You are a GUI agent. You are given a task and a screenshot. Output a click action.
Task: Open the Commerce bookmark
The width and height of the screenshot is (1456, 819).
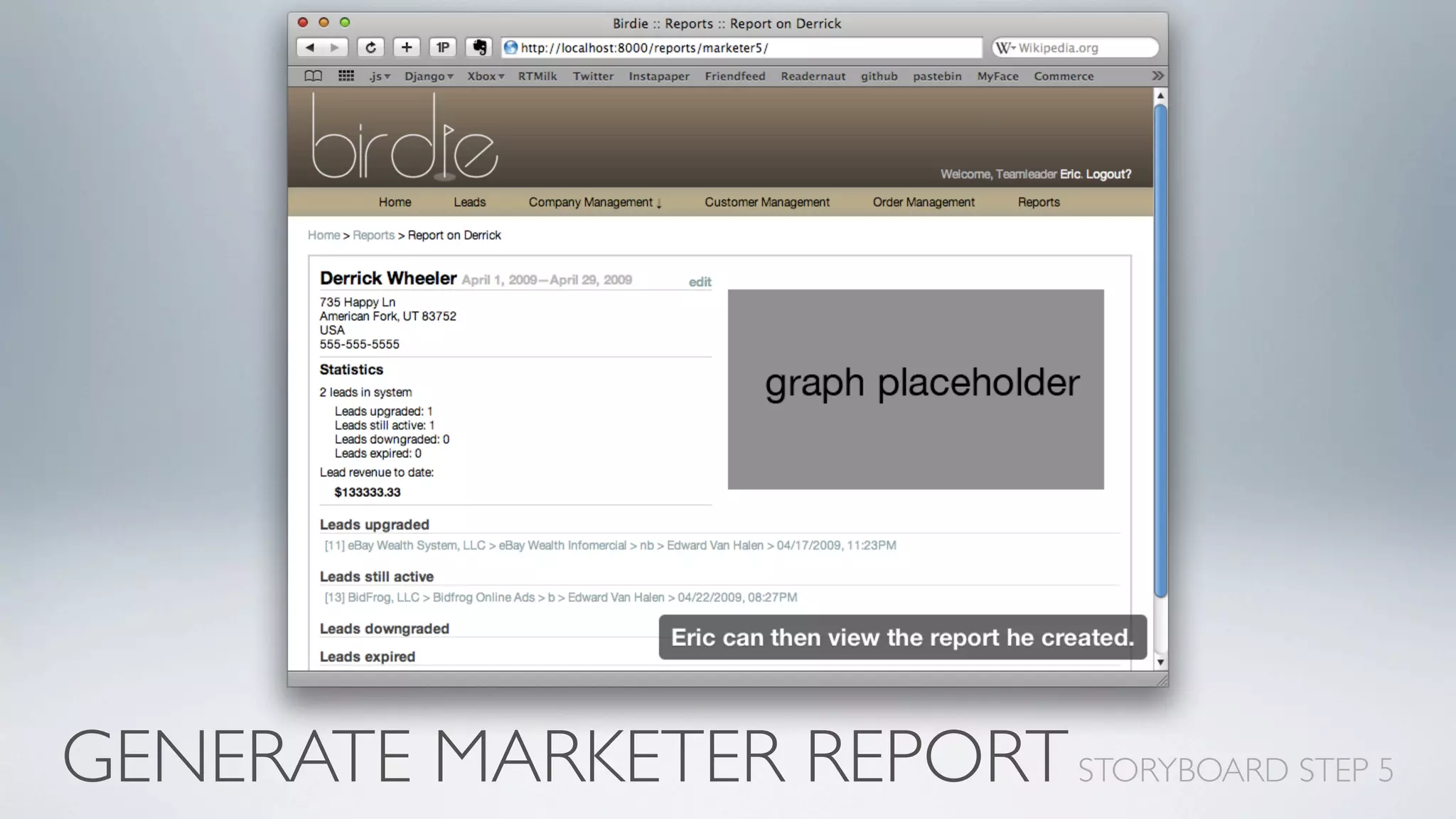(x=1064, y=76)
